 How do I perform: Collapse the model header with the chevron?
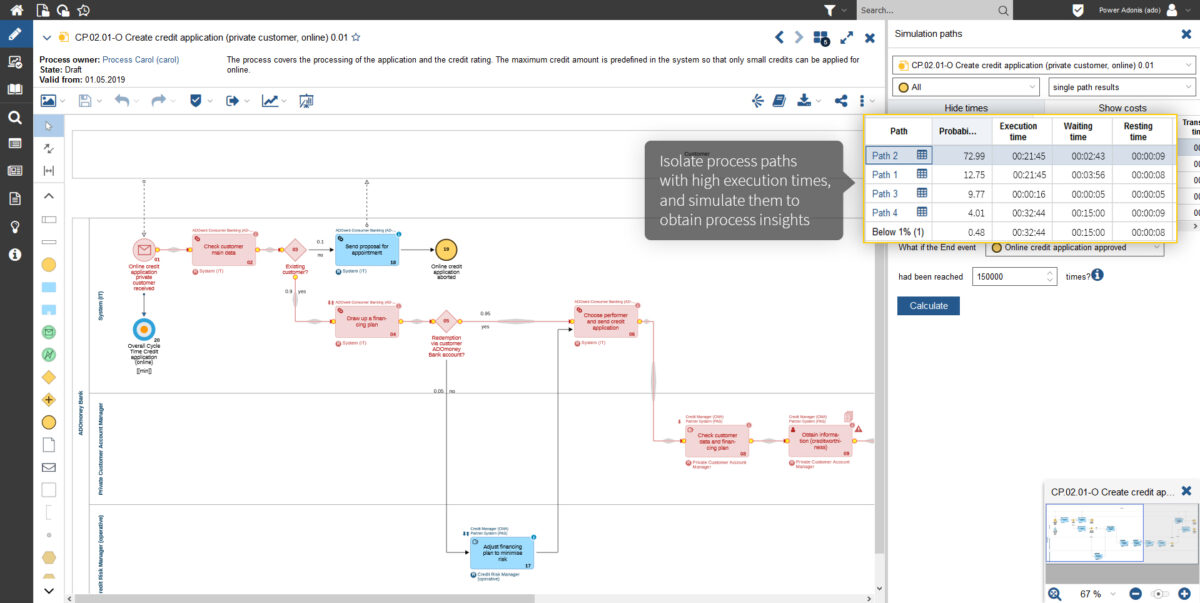point(47,38)
